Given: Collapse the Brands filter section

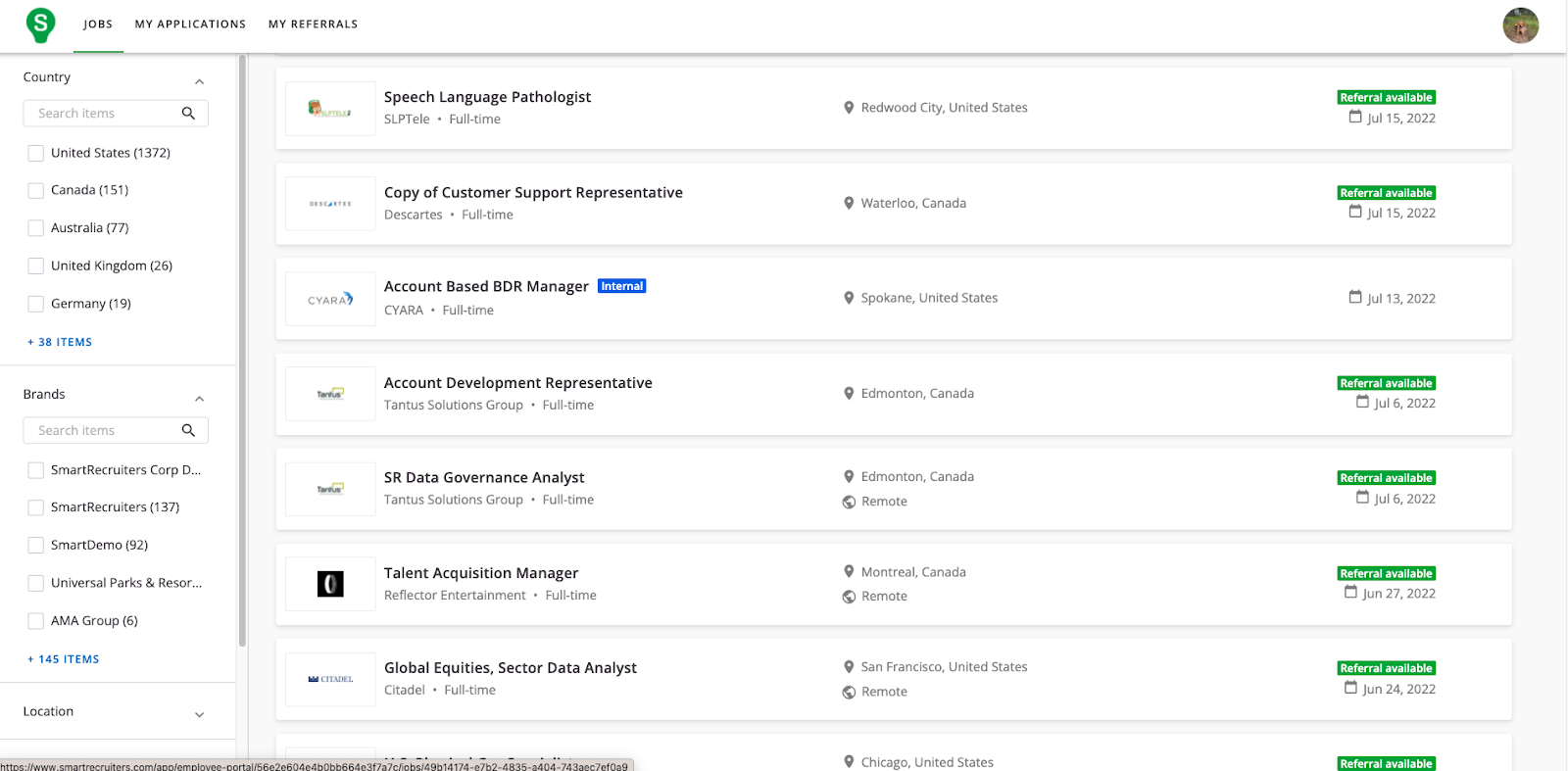Looking at the screenshot, I should [x=199, y=399].
